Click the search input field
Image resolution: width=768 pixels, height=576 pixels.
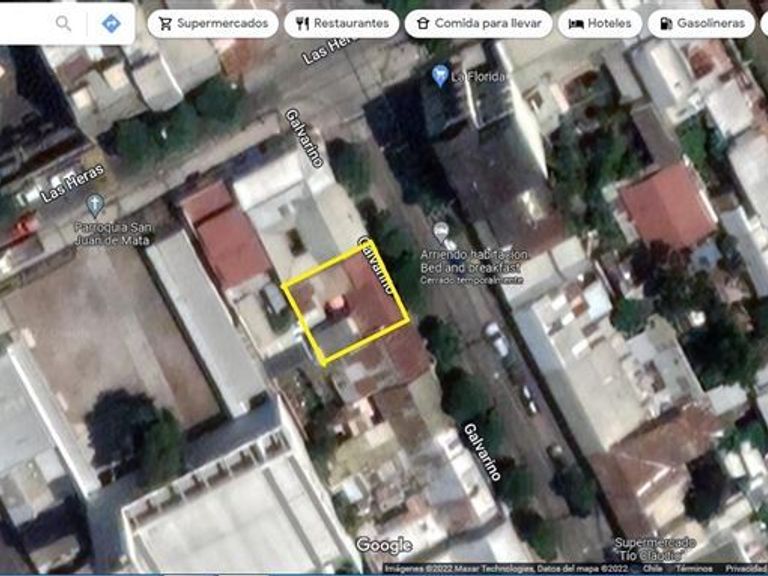pos(24,23)
